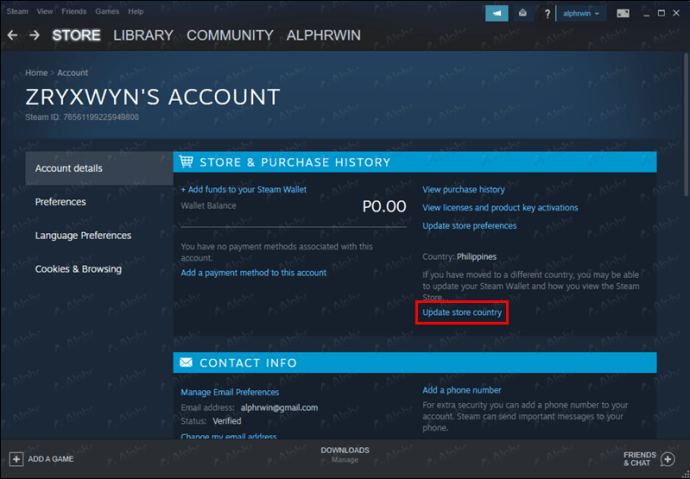Image resolution: width=690 pixels, height=479 pixels.
Task: Click ZRYXWYN'S ACCOUNT heading
Action: 153,97
